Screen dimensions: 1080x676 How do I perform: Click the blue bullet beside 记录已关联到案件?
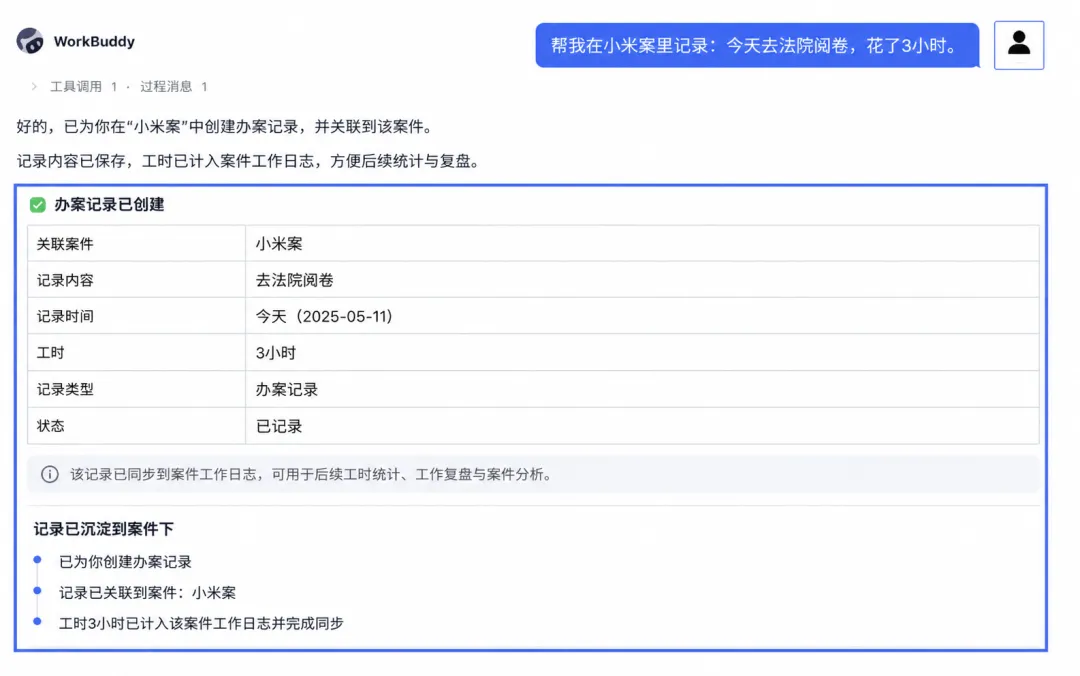pyautogui.click(x=37, y=591)
